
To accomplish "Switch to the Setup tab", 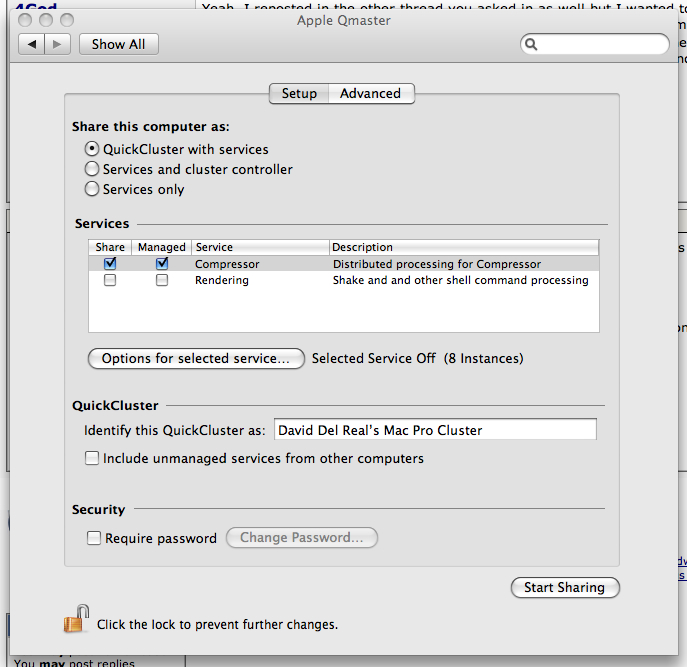I will [x=299, y=93].
